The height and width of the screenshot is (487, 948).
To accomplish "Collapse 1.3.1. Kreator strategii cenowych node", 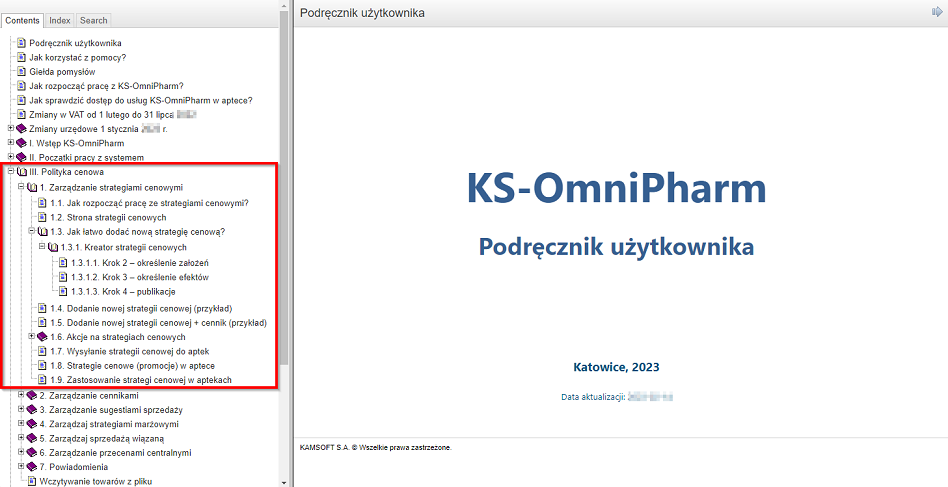I will (x=42, y=247).
